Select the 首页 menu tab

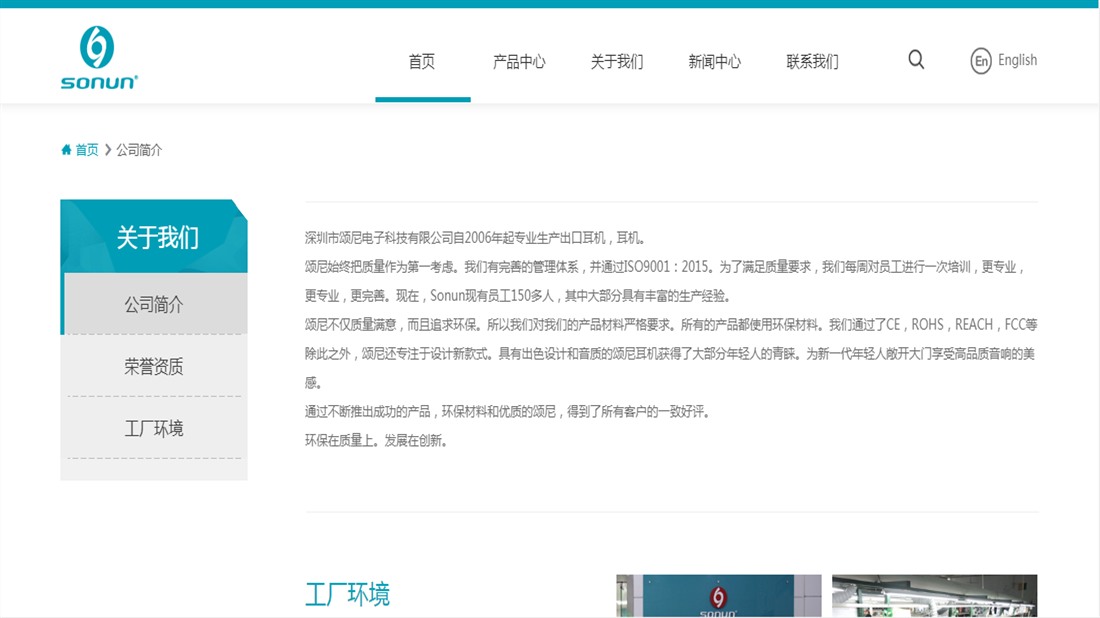pos(421,61)
